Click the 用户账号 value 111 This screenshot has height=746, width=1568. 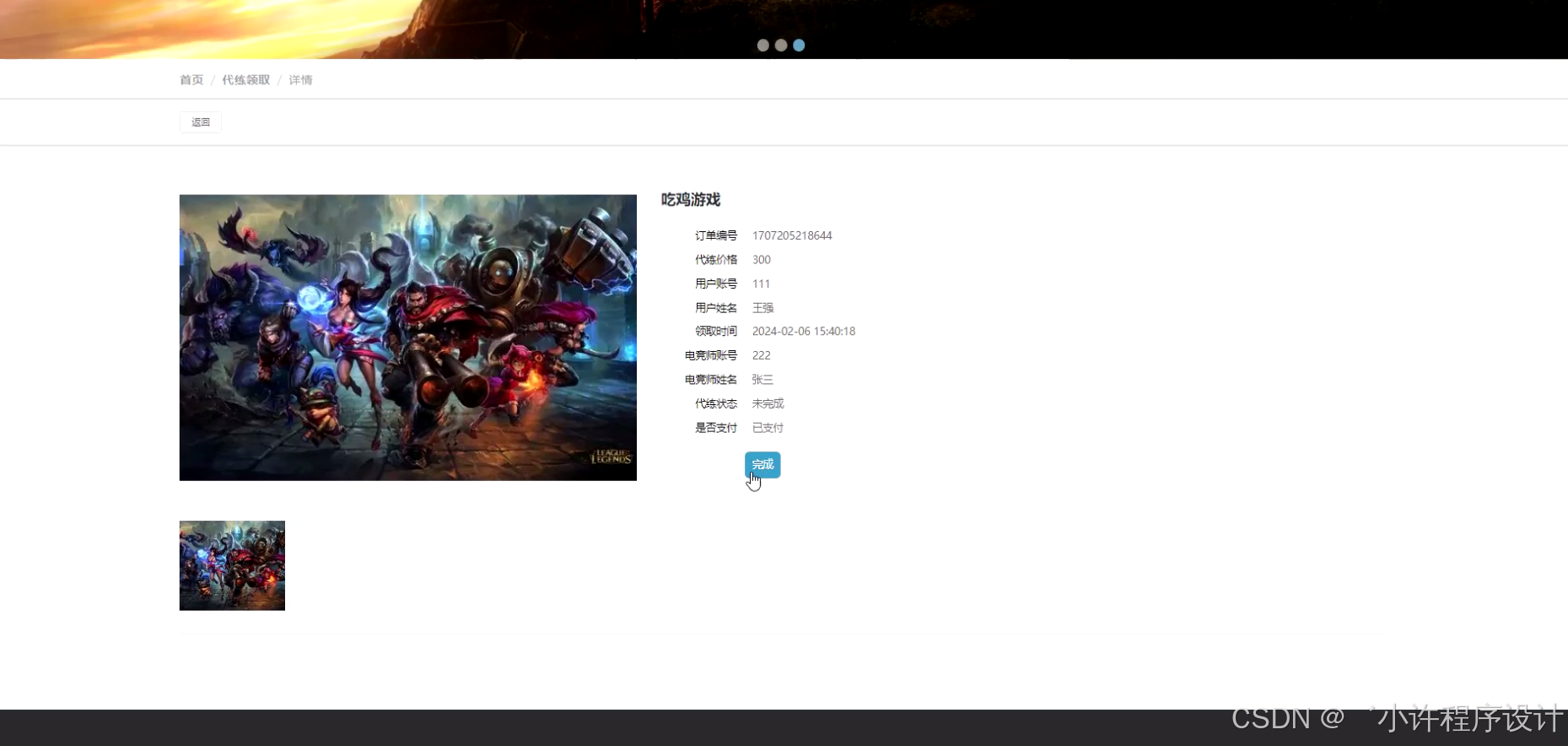pyautogui.click(x=761, y=284)
